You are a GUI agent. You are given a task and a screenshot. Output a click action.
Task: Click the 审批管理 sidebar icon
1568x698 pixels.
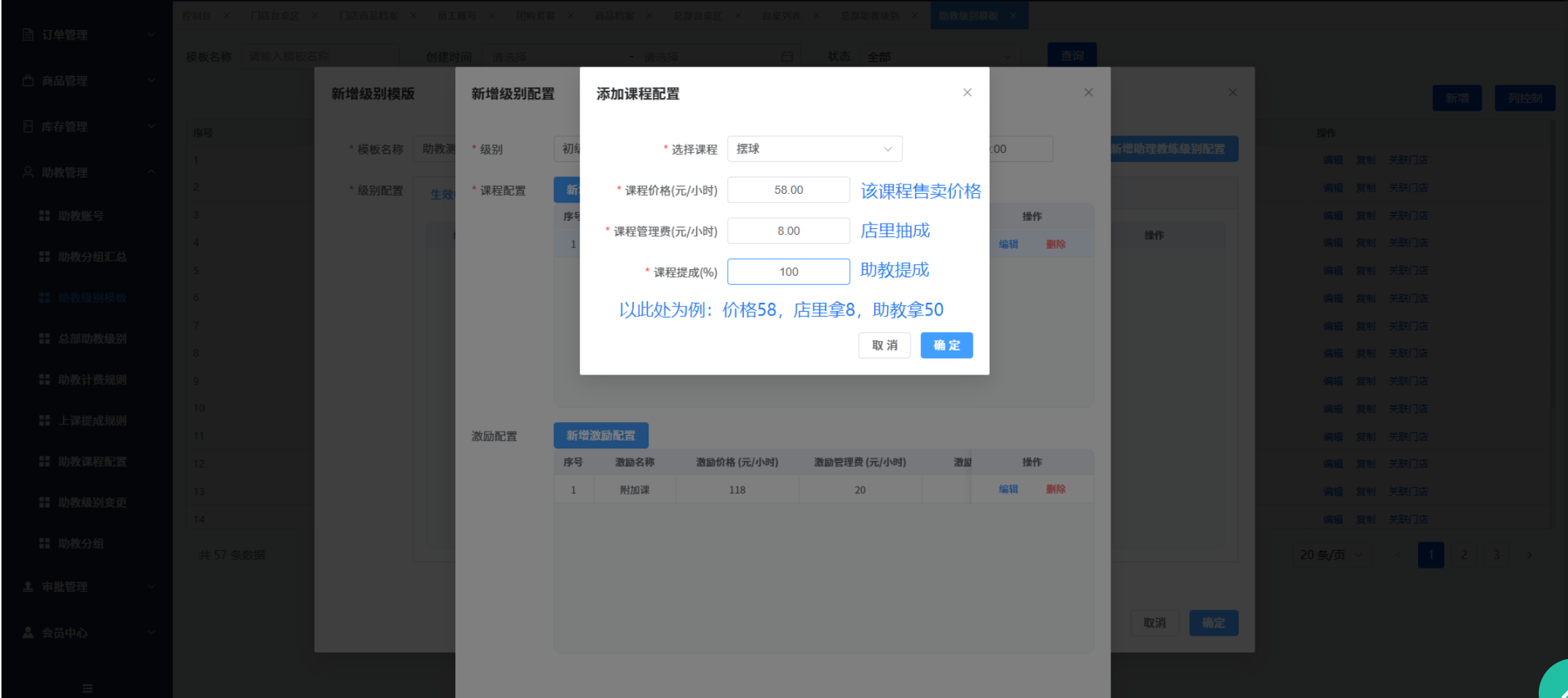tap(28, 587)
